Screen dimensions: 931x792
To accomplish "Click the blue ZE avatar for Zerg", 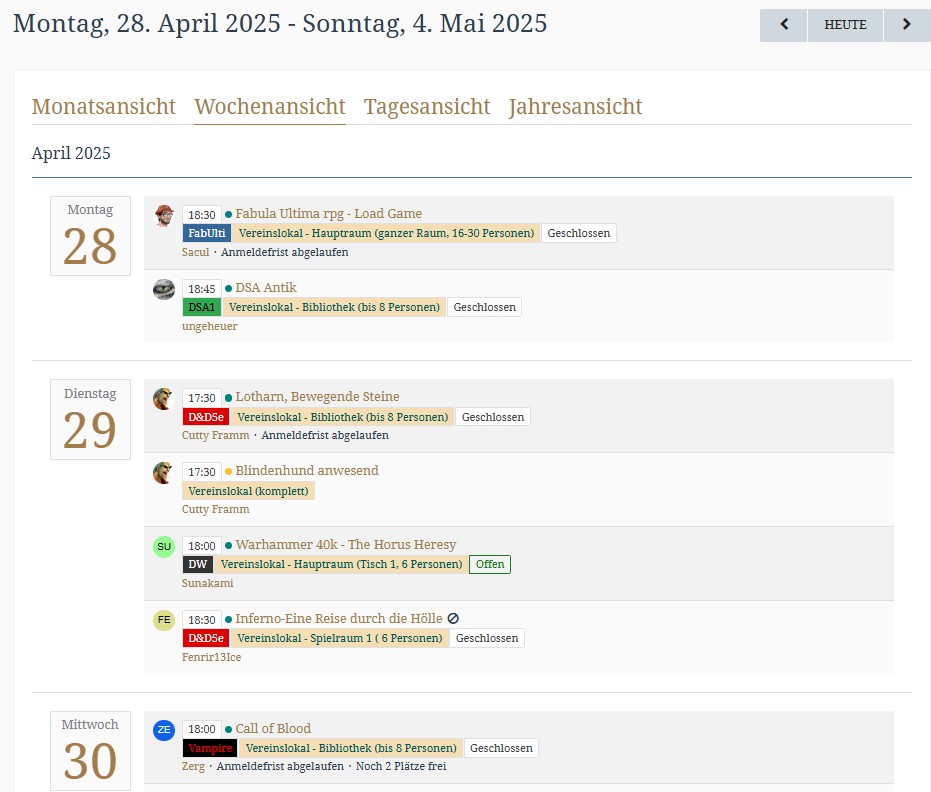I will click(163, 730).
